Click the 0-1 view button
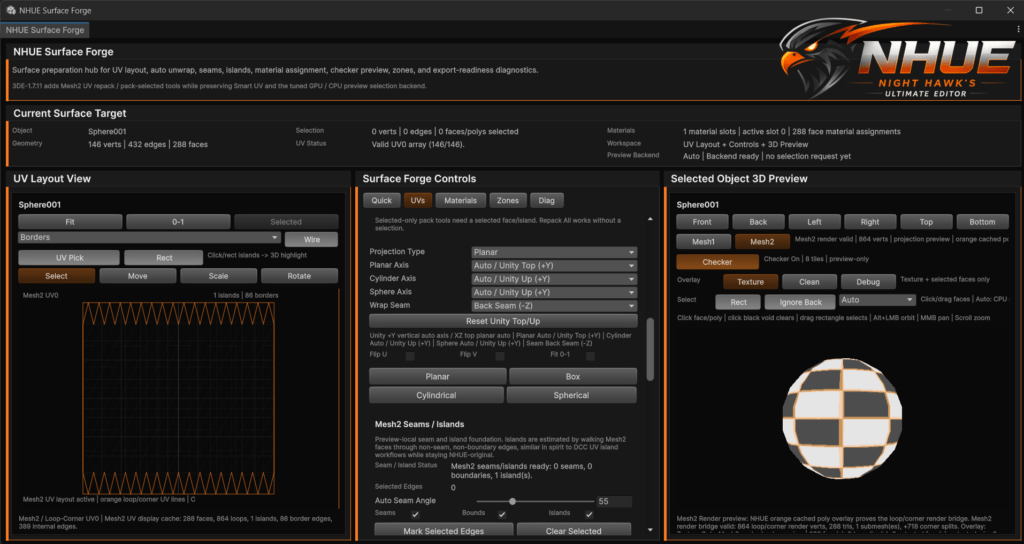This screenshot has width=1024, height=544. click(x=178, y=222)
